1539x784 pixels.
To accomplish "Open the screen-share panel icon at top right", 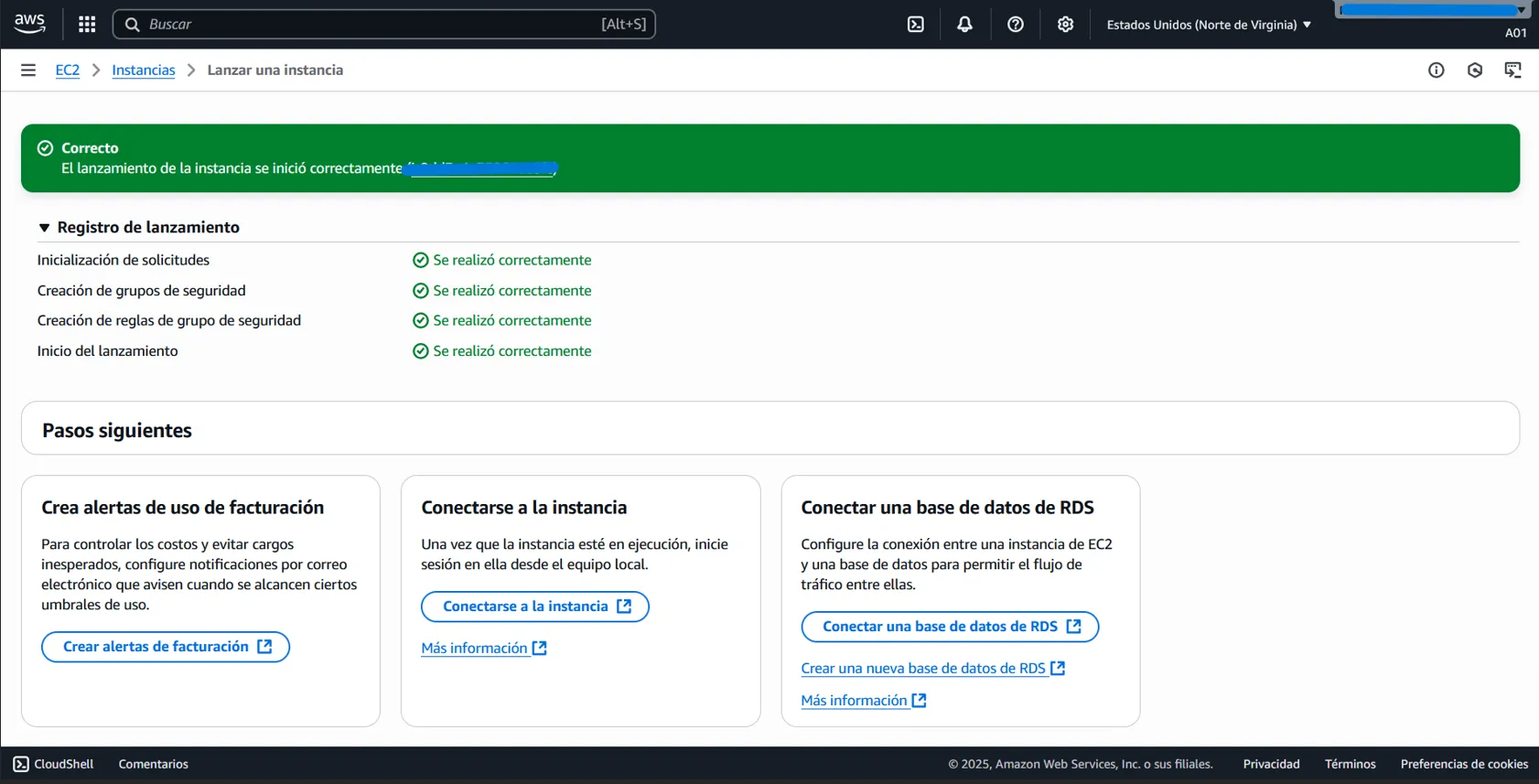I will pos(1512,70).
